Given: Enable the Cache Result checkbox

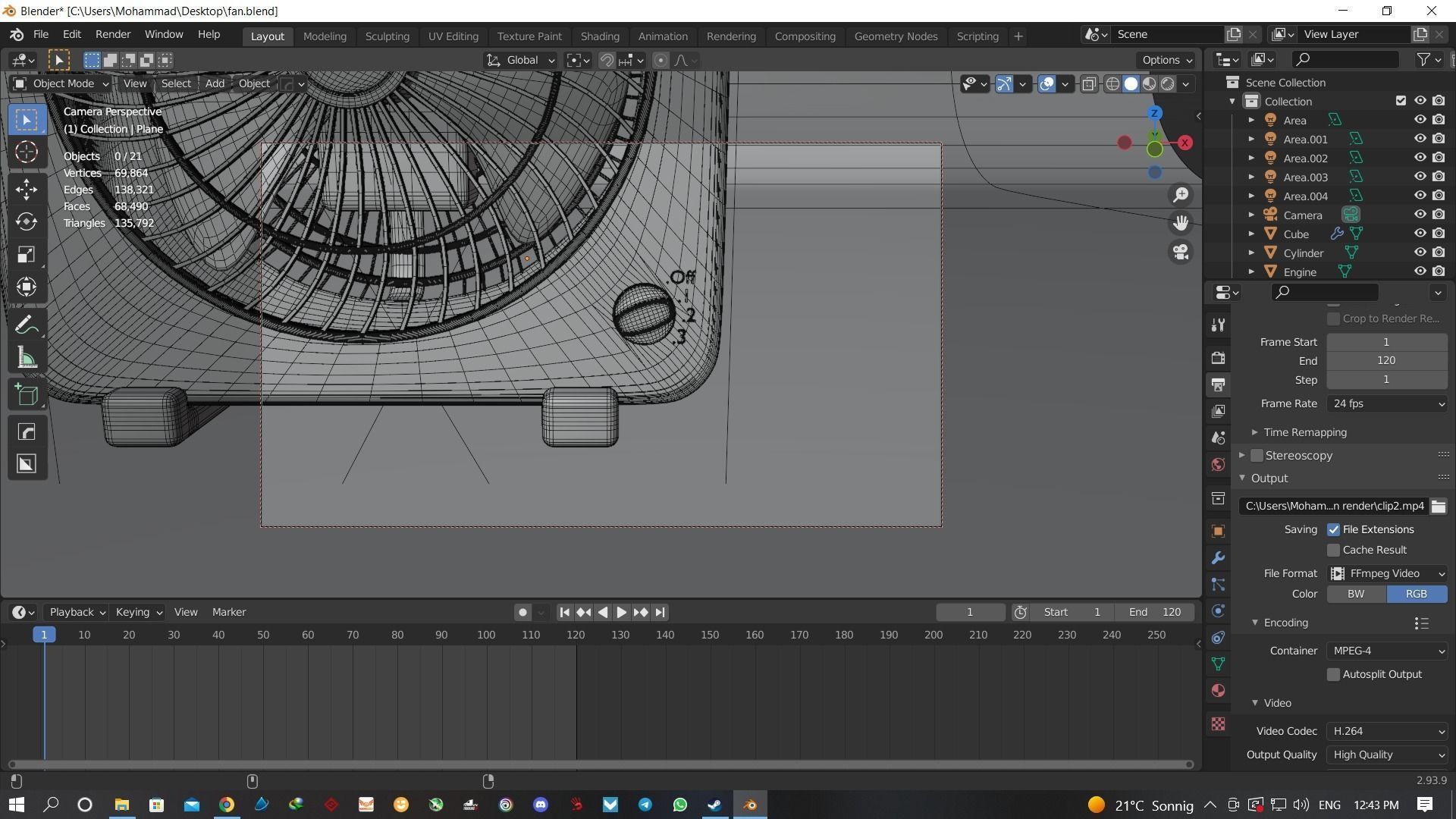Looking at the screenshot, I should (1332, 550).
